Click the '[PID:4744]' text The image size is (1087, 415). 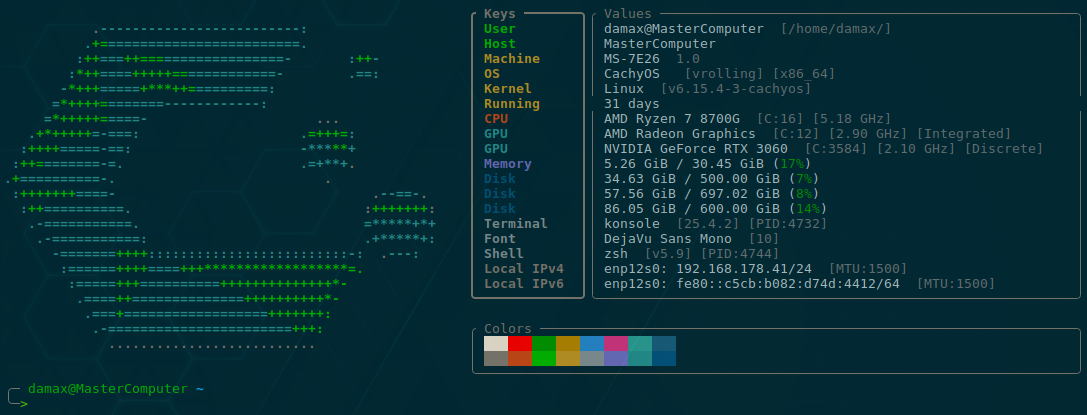(x=740, y=254)
